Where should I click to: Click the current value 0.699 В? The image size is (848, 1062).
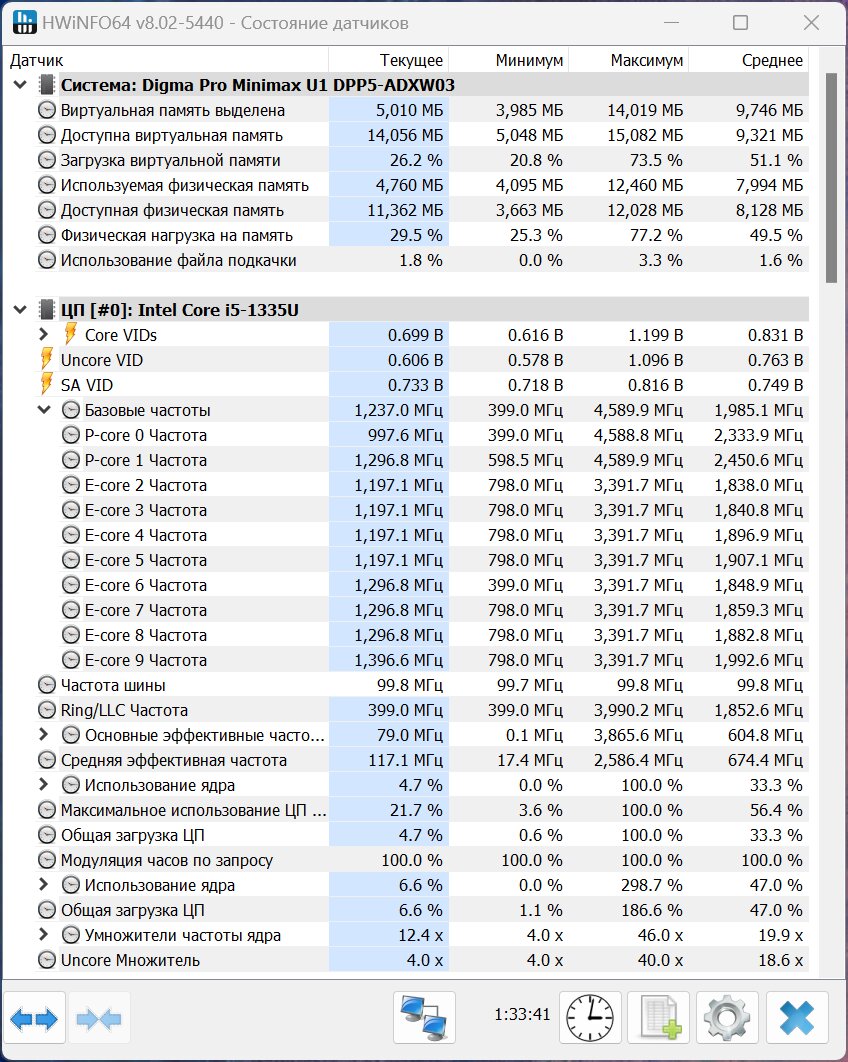pos(415,335)
